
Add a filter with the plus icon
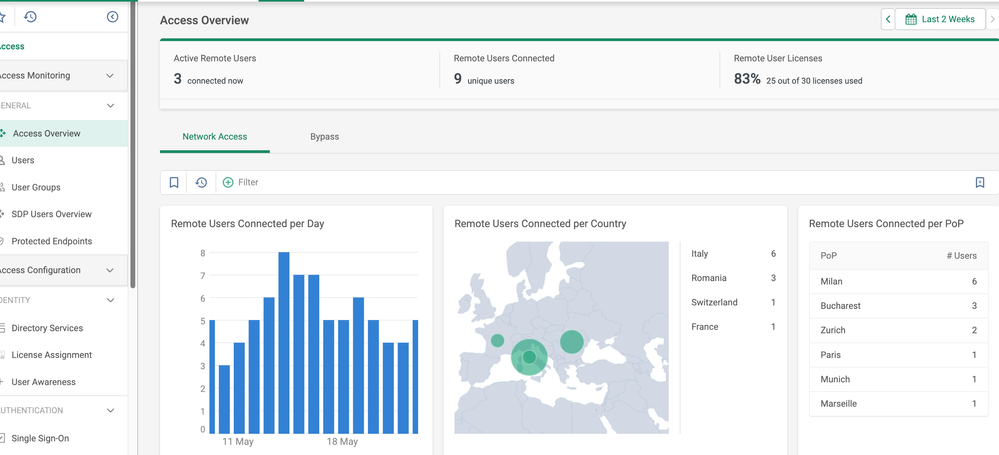click(228, 182)
